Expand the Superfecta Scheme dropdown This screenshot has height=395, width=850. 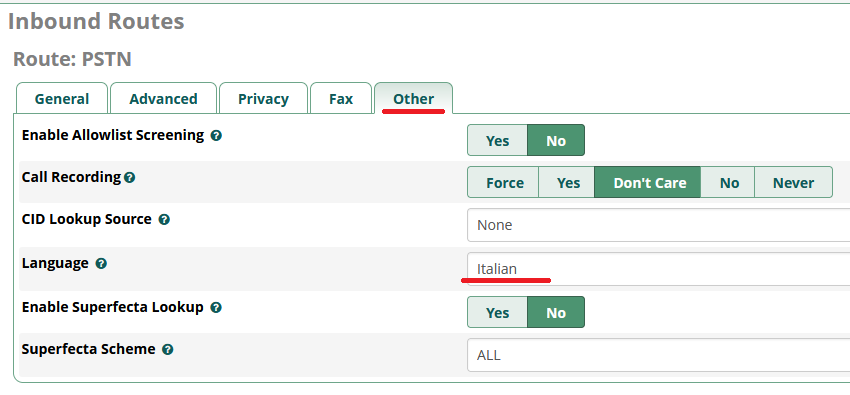coord(658,355)
